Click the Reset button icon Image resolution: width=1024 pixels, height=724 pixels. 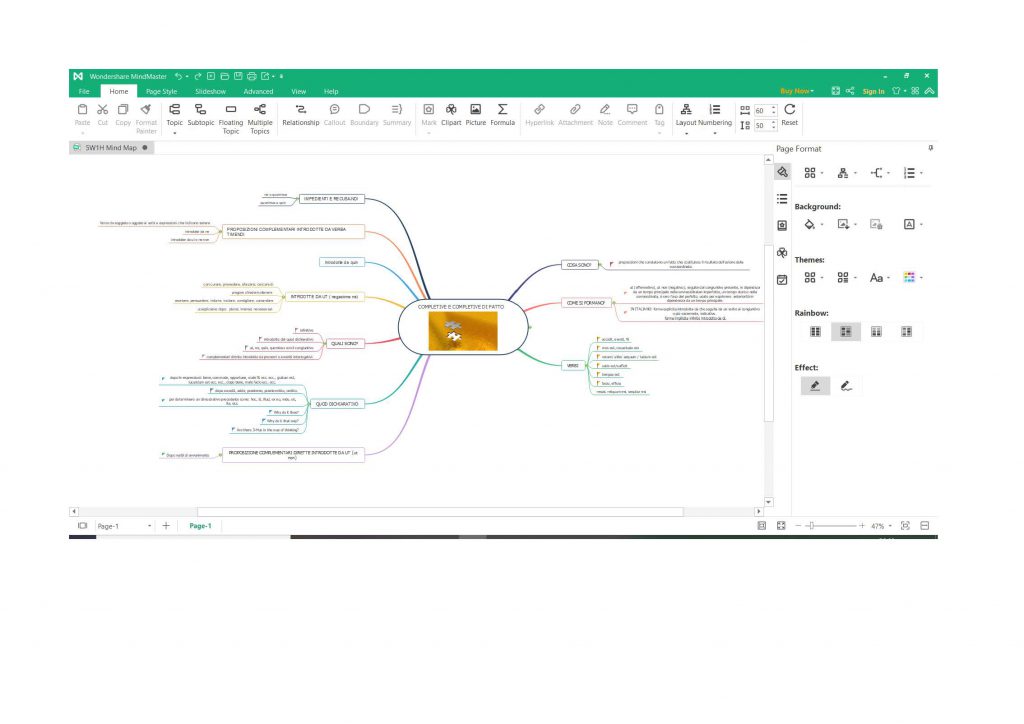789,109
